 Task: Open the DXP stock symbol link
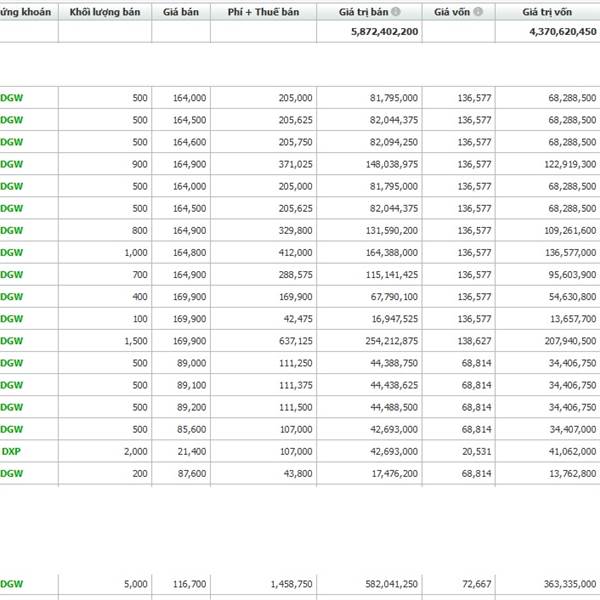11,452
